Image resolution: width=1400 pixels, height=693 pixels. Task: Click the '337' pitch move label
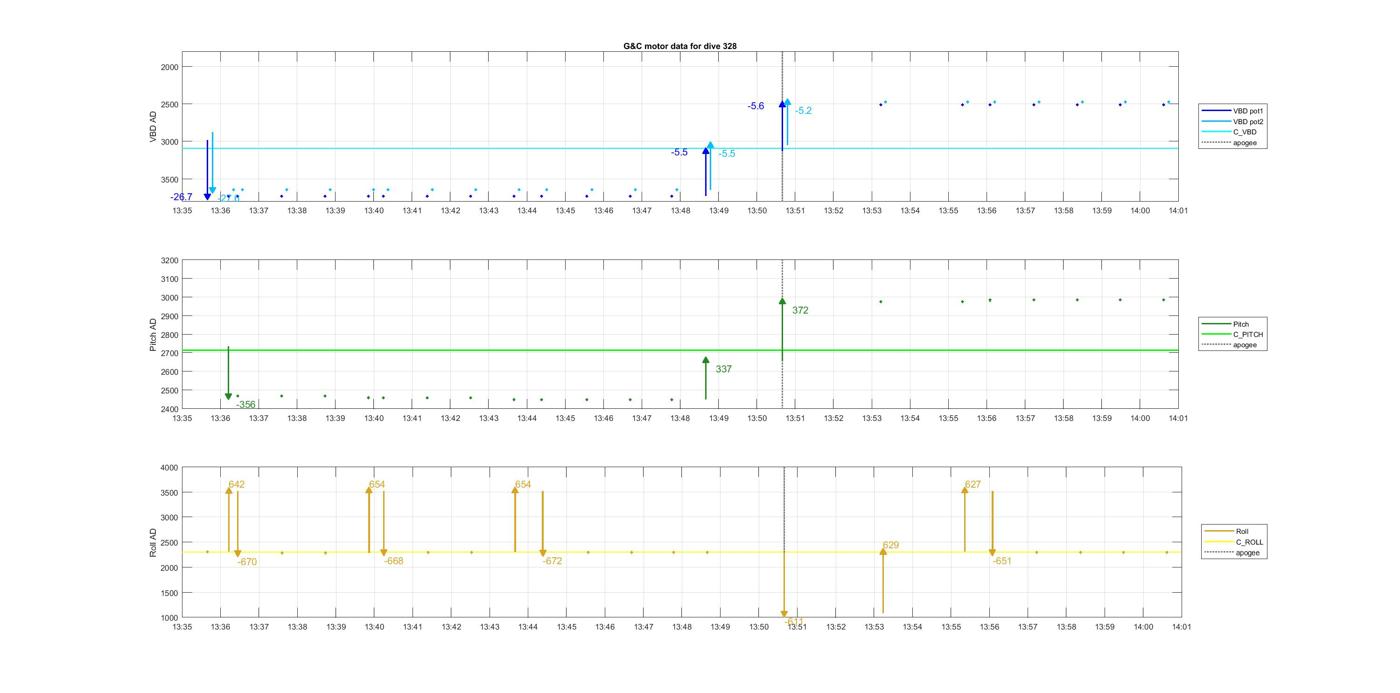point(723,369)
